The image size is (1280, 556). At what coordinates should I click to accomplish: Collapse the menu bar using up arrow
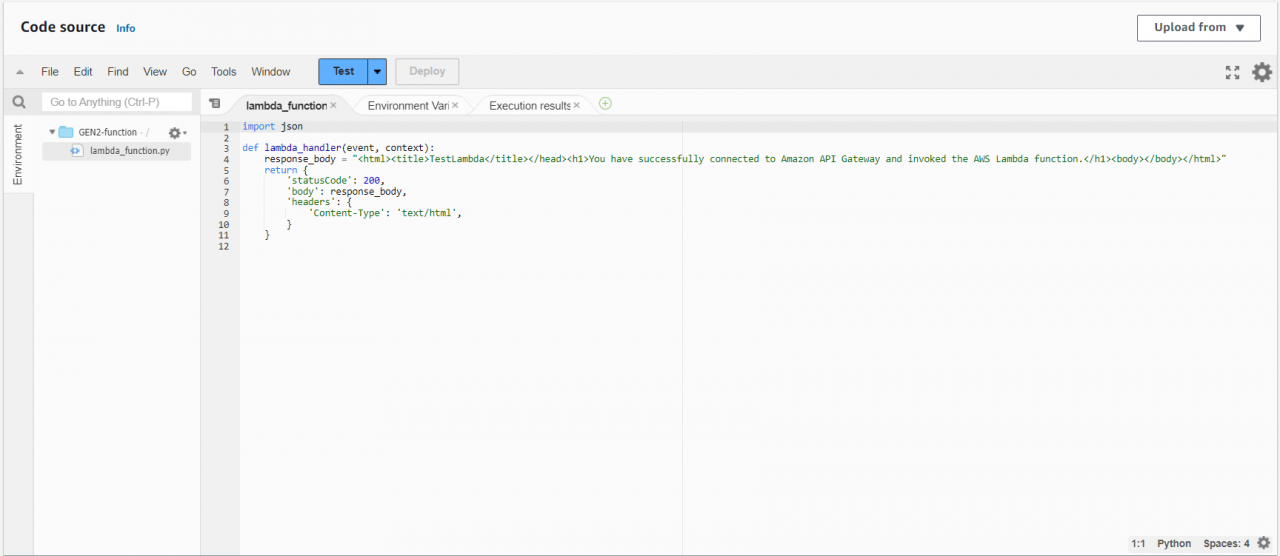pyautogui.click(x=20, y=72)
